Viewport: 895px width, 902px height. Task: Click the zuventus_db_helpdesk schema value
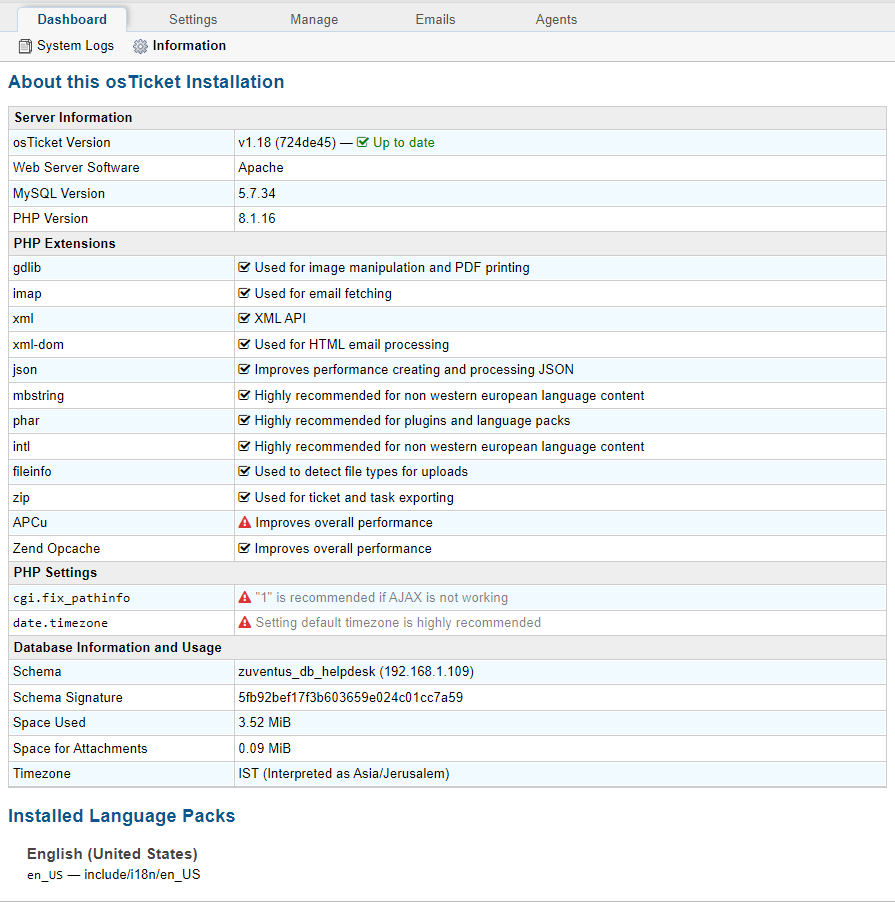356,672
